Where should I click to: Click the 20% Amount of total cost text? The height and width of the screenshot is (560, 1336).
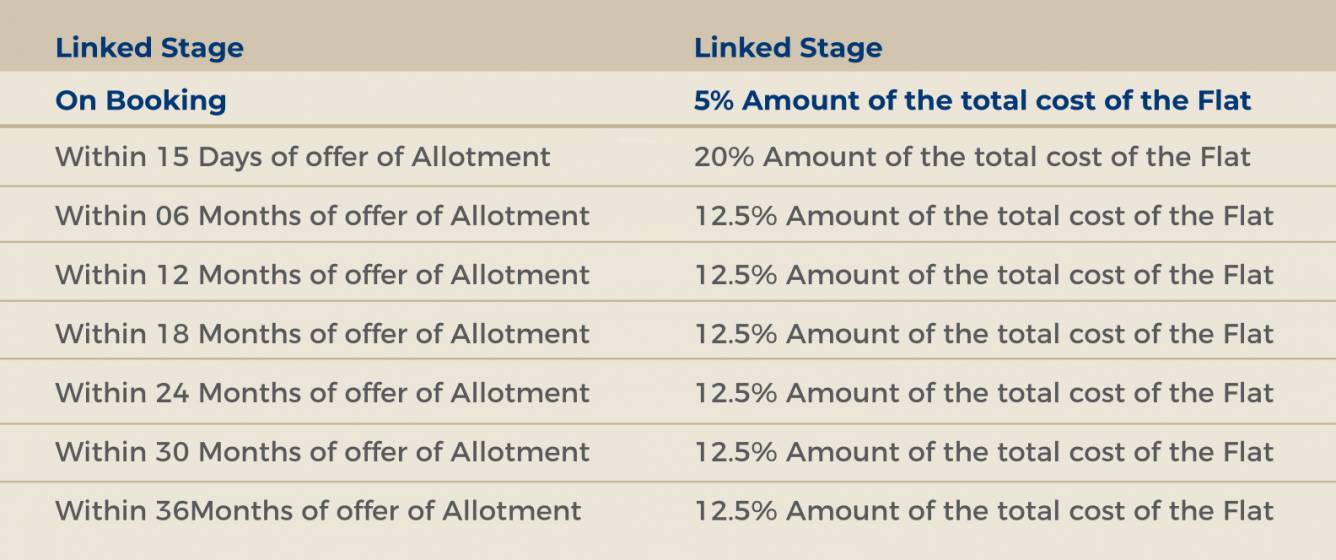tap(972, 157)
